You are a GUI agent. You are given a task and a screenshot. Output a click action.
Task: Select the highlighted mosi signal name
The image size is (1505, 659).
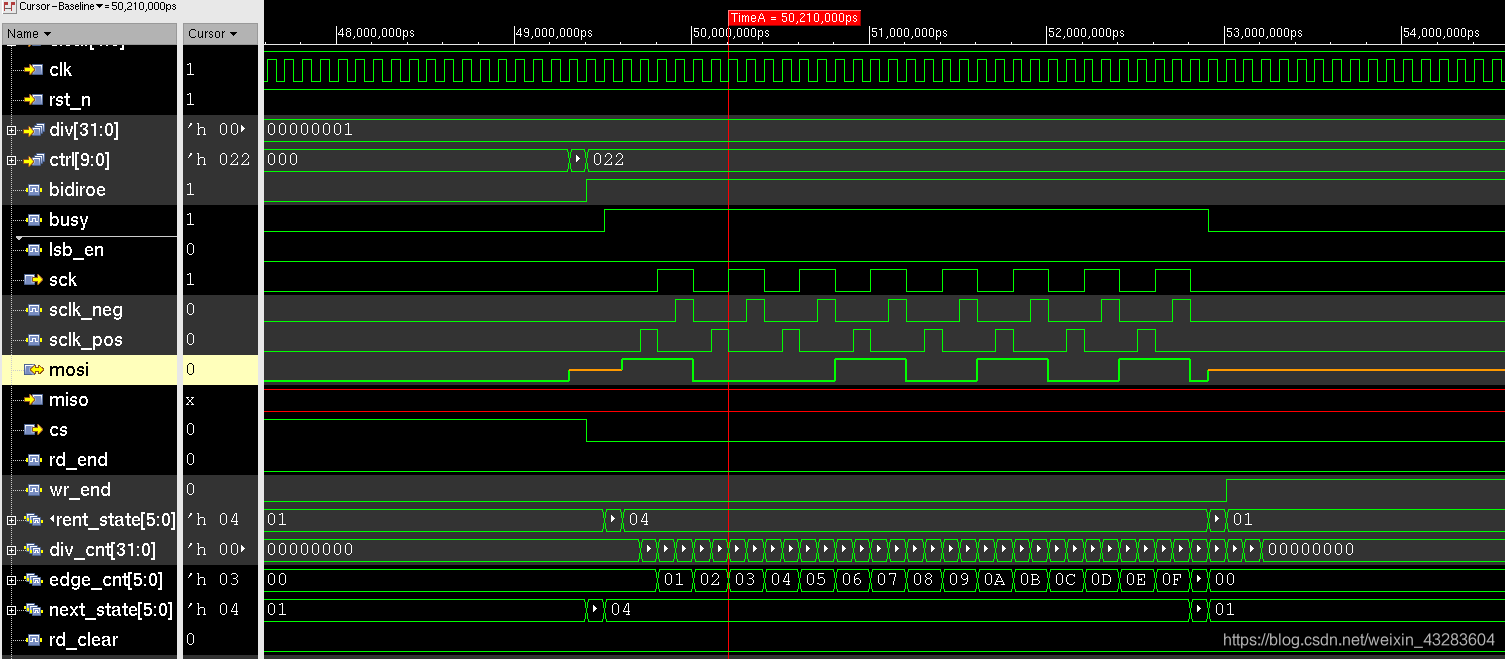(69, 370)
